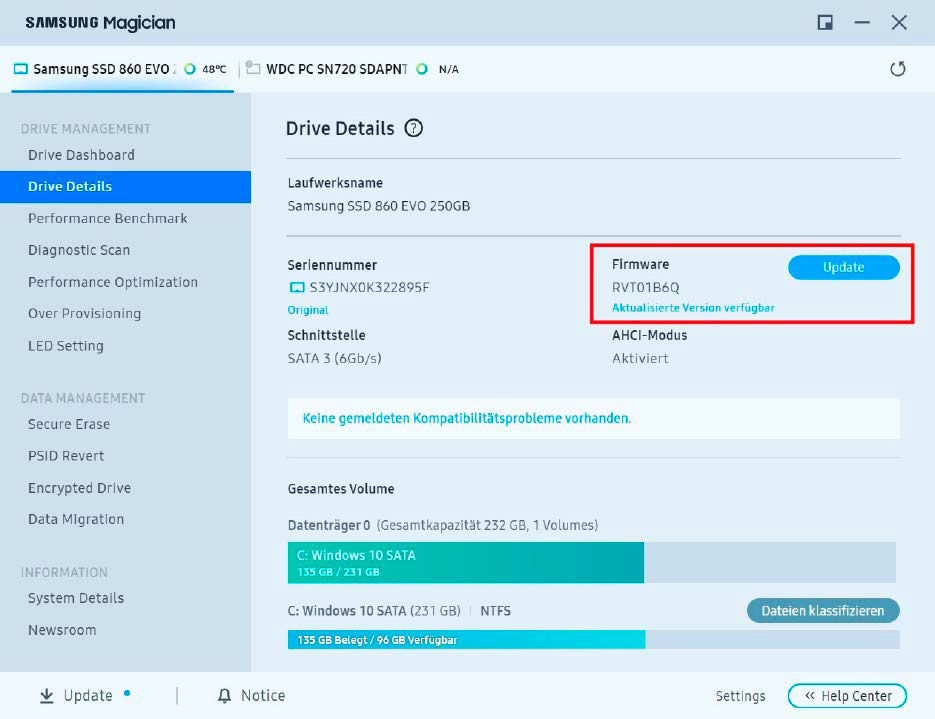Screen dimensions: 935x719
Task: Select the Samsung SSD 860 EVO tab
Action: pos(100,69)
